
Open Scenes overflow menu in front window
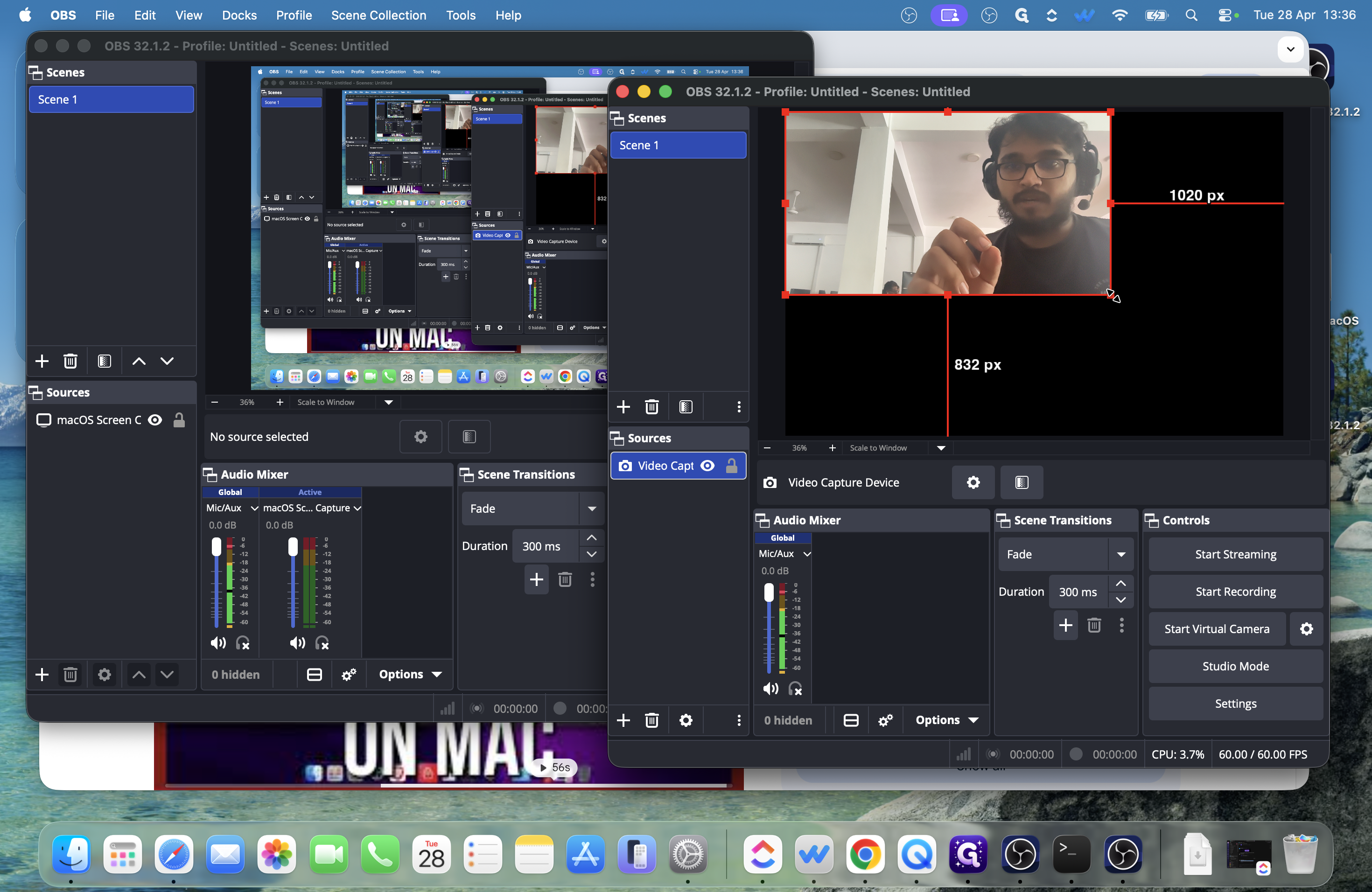tap(739, 407)
